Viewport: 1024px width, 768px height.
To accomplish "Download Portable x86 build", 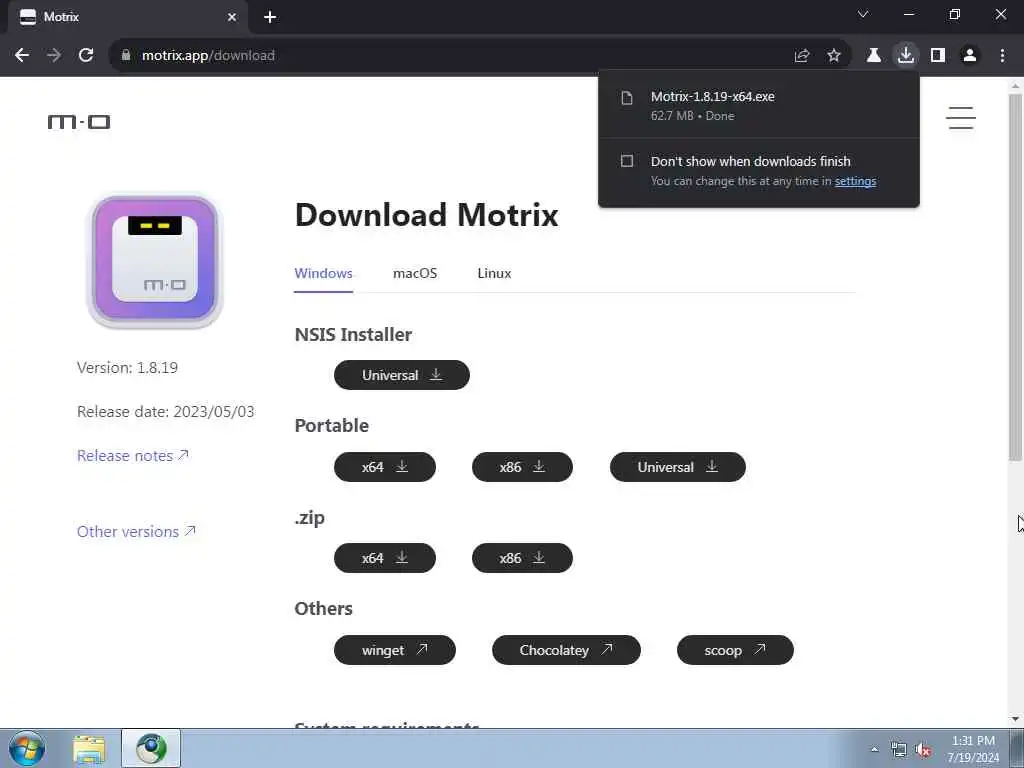I will [x=522, y=467].
